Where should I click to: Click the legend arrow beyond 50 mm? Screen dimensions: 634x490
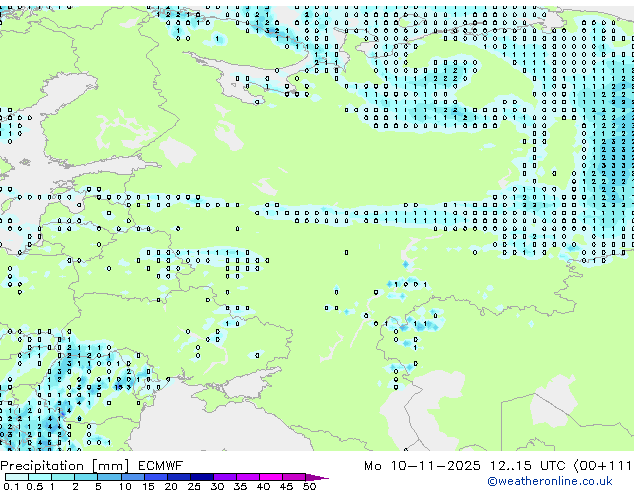point(317,477)
